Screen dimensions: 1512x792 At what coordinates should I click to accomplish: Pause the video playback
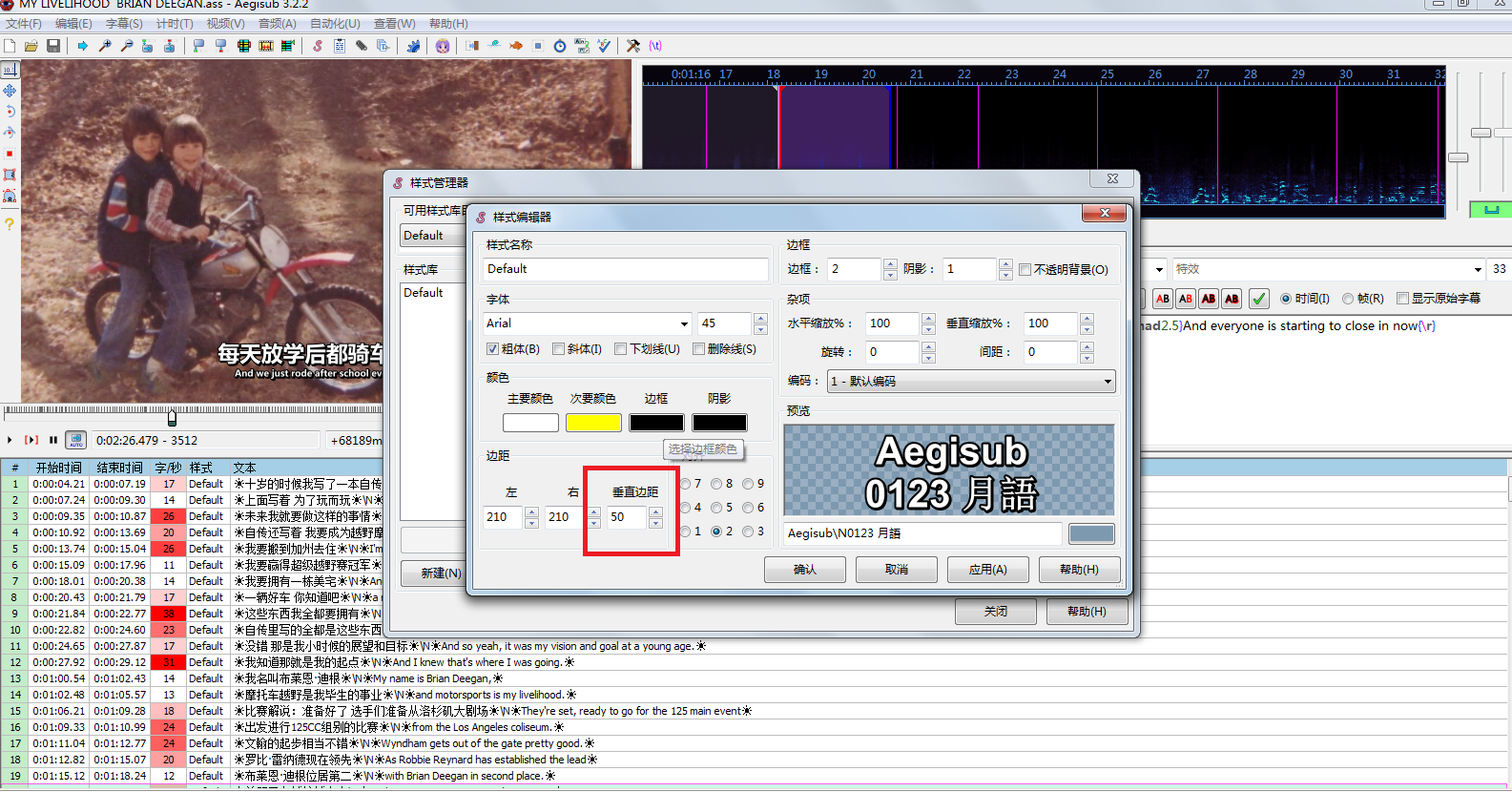[53, 440]
